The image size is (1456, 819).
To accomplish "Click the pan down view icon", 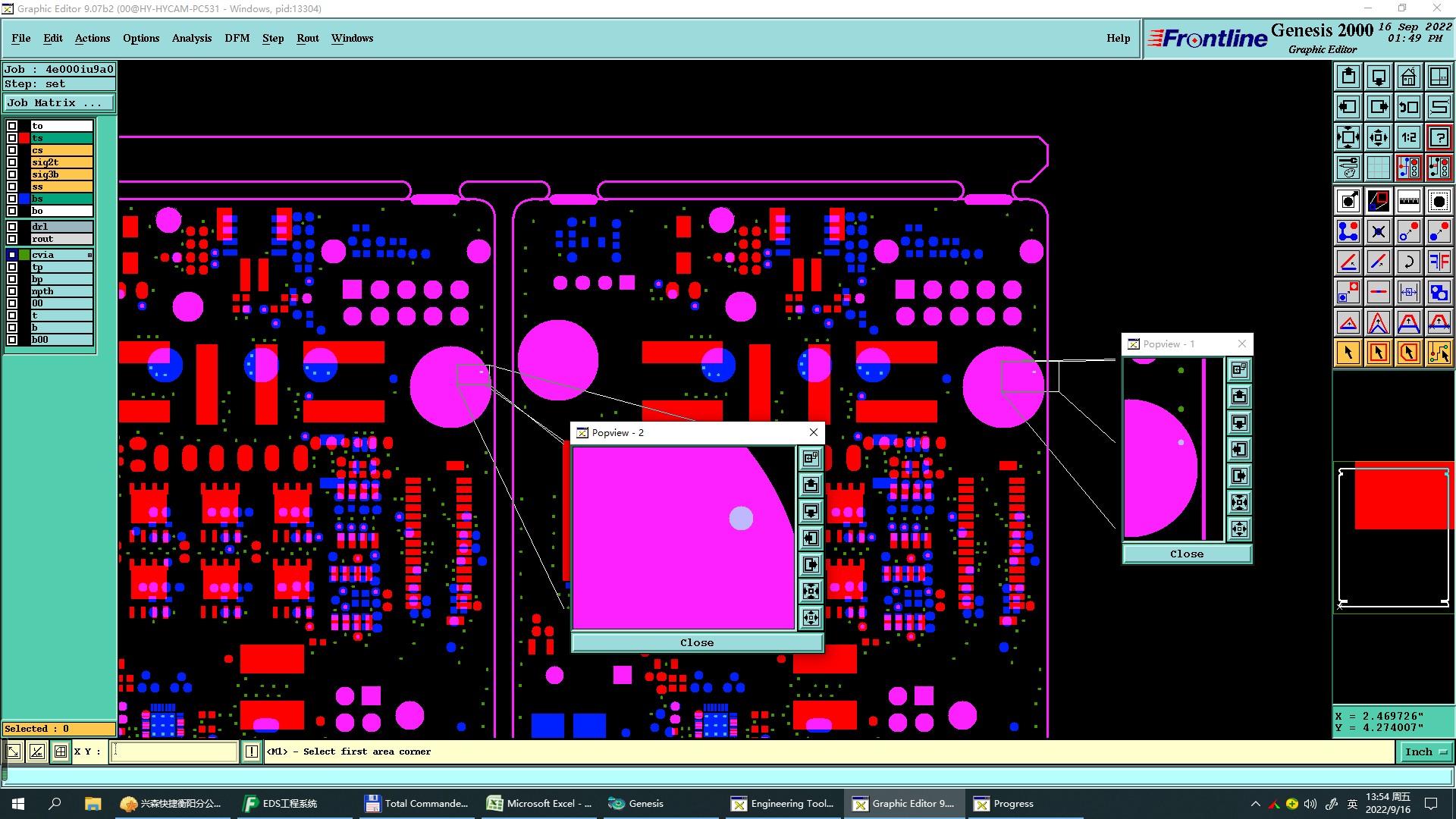I will (1379, 77).
